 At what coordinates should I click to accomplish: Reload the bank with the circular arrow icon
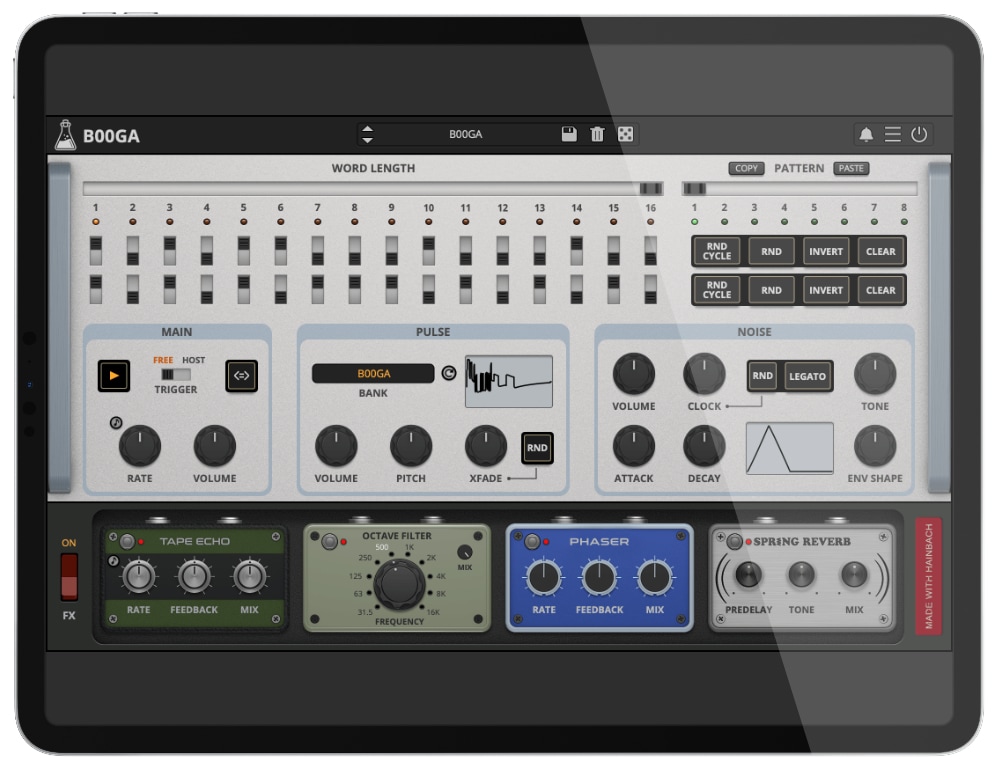click(450, 371)
